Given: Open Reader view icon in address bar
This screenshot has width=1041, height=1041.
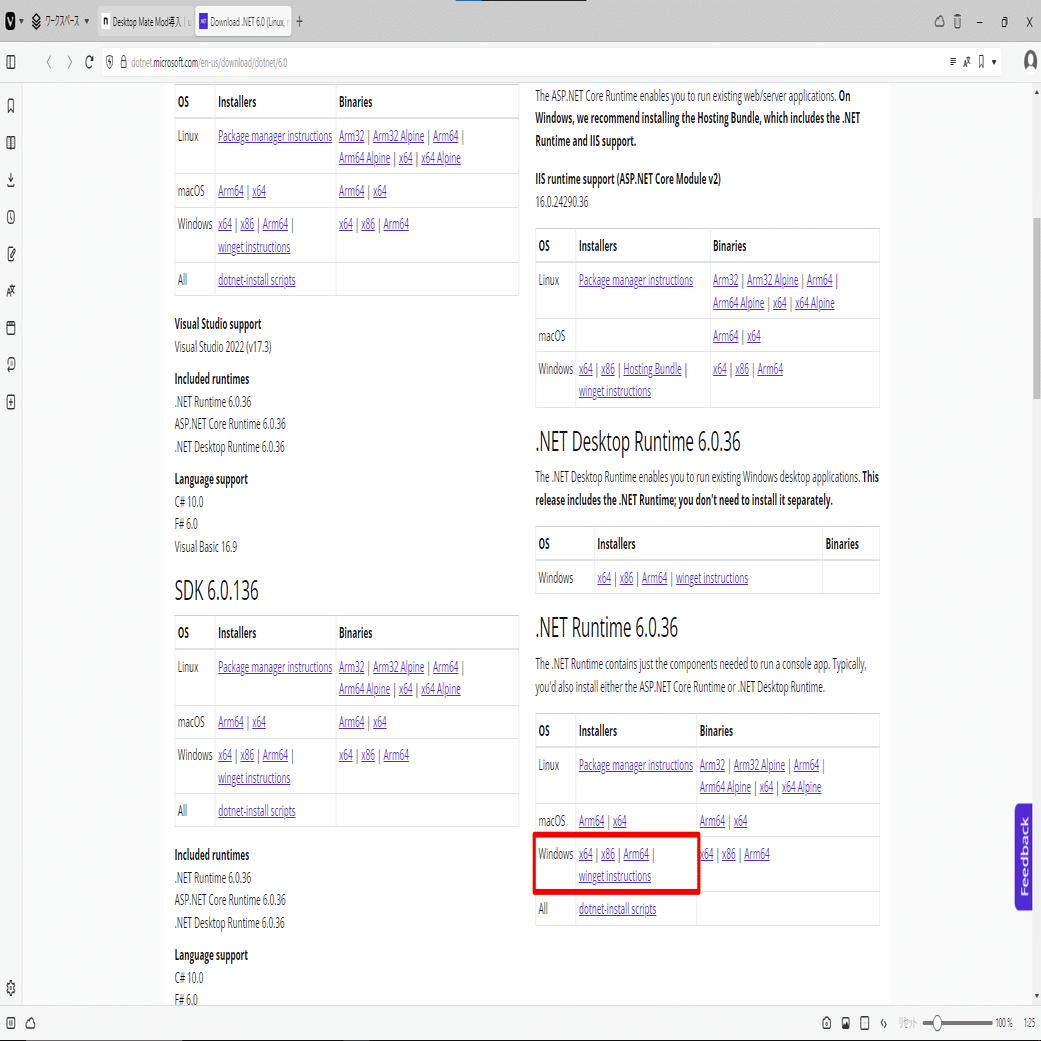Looking at the screenshot, I should pyautogui.click(x=953, y=62).
